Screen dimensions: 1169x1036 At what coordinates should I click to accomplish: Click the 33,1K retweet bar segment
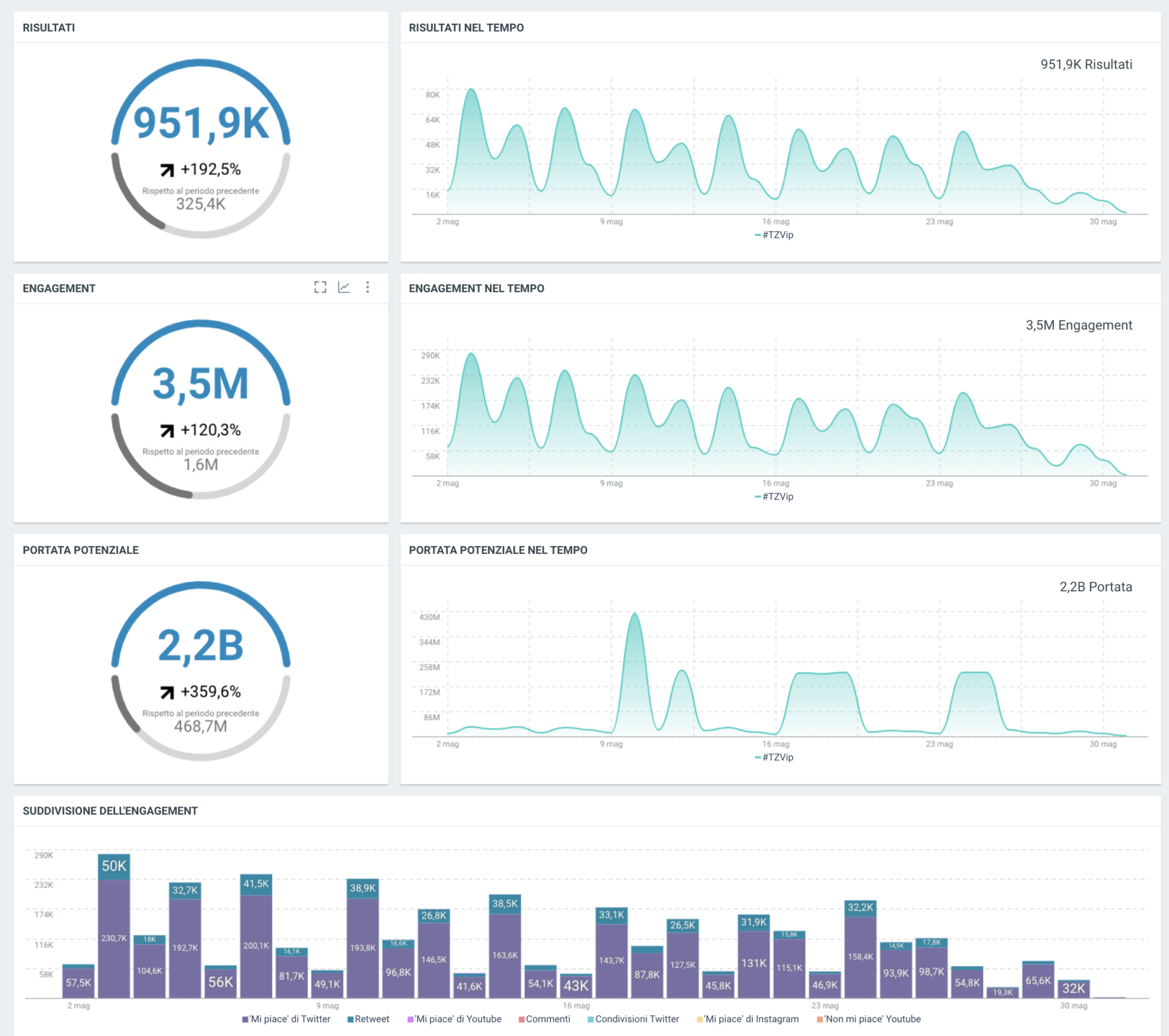click(x=611, y=915)
